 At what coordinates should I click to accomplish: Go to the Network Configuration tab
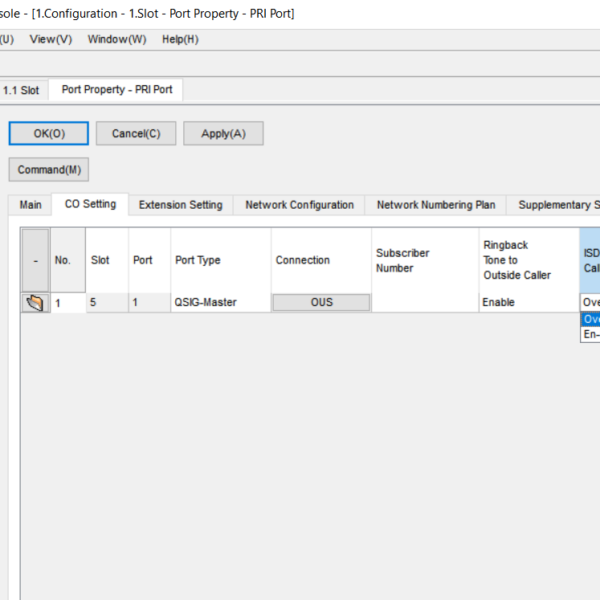coord(300,205)
